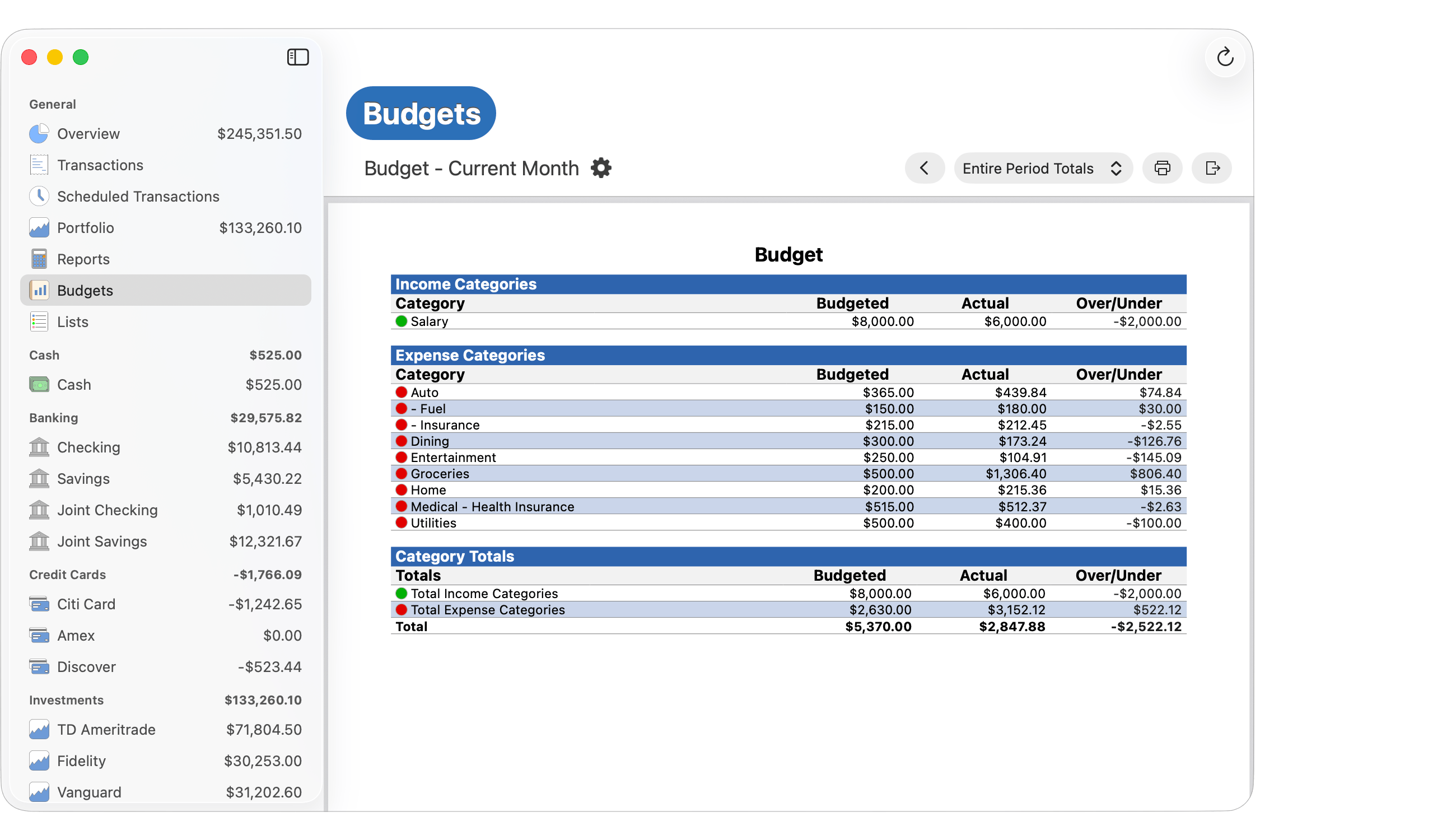
Task: Select the Transactions receipt icon
Action: click(39, 165)
